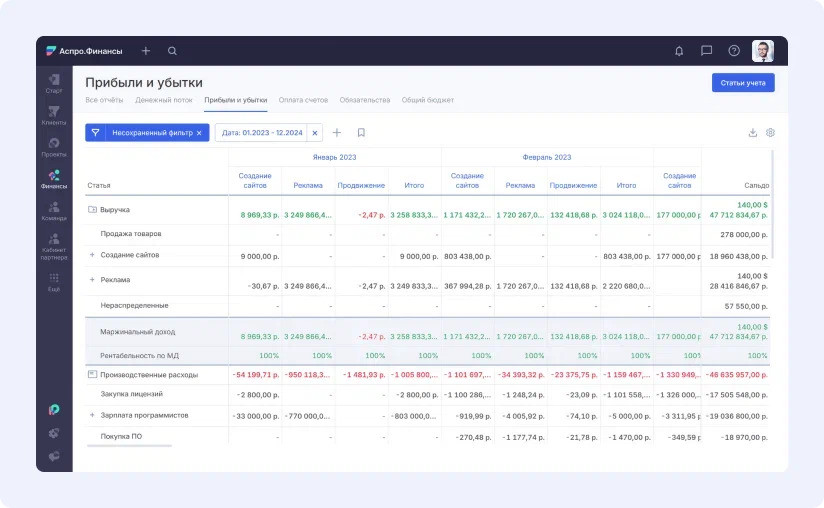This screenshot has height=508, width=824.
Task: Click the help question mark icon
Action: pos(734,51)
